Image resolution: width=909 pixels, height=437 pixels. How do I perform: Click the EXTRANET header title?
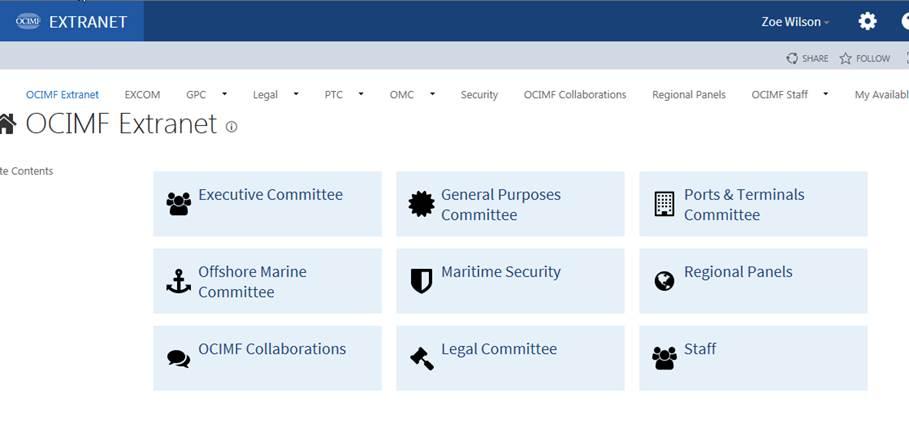(88, 22)
